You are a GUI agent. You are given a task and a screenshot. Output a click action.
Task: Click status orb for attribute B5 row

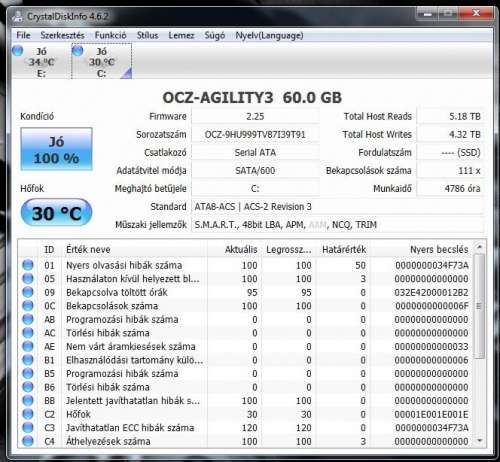(28, 373)
